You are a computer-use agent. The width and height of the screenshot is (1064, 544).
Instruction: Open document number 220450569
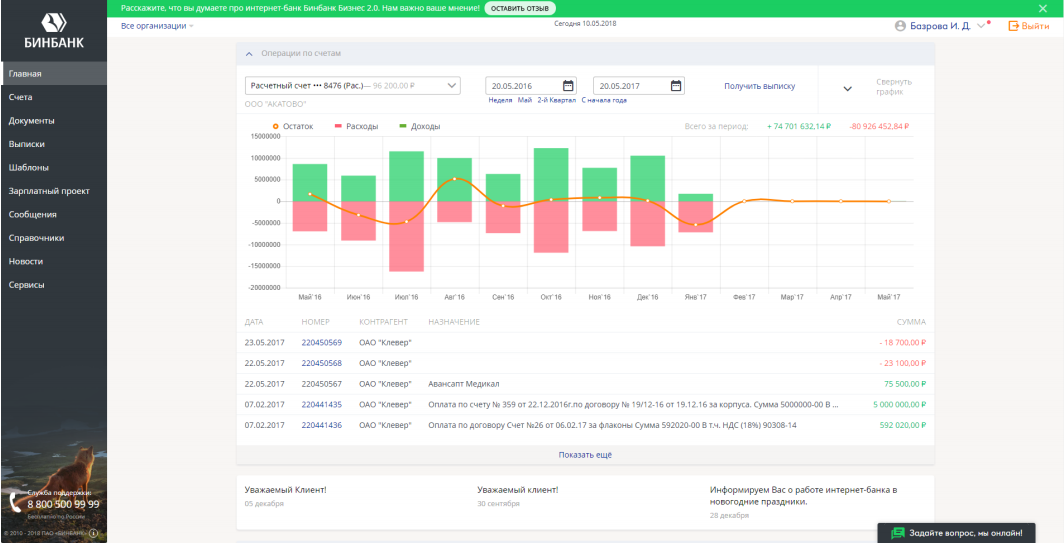pos(322,343)
